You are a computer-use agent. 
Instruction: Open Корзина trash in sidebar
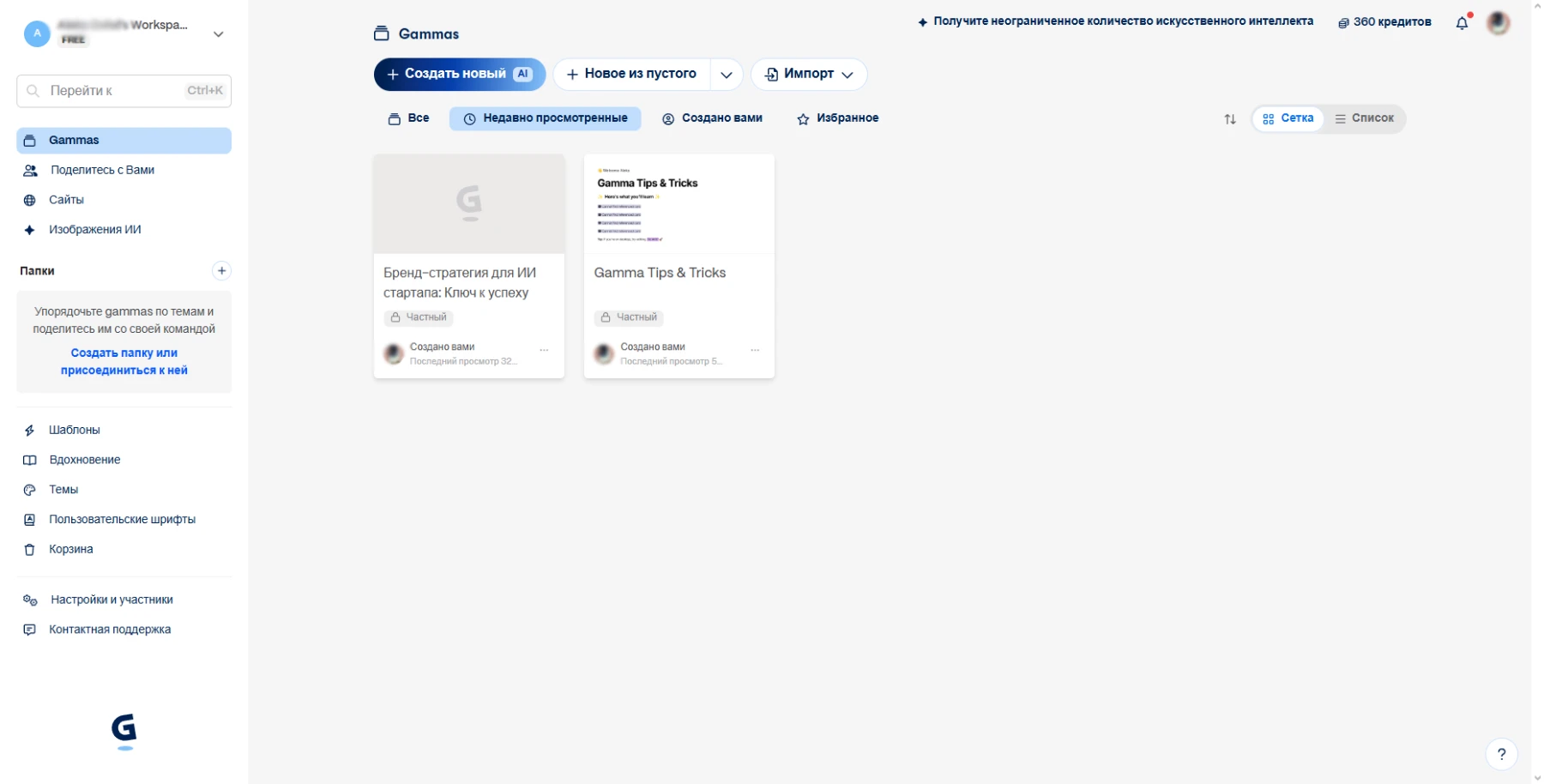tap(70, 549)
